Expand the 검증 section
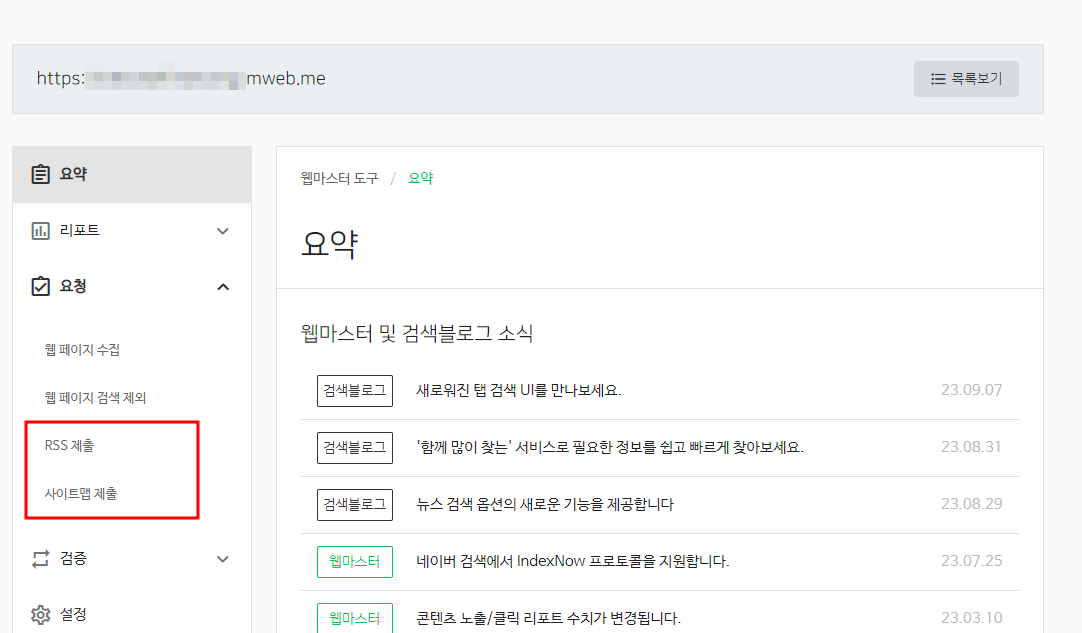 tap(224, 559)
